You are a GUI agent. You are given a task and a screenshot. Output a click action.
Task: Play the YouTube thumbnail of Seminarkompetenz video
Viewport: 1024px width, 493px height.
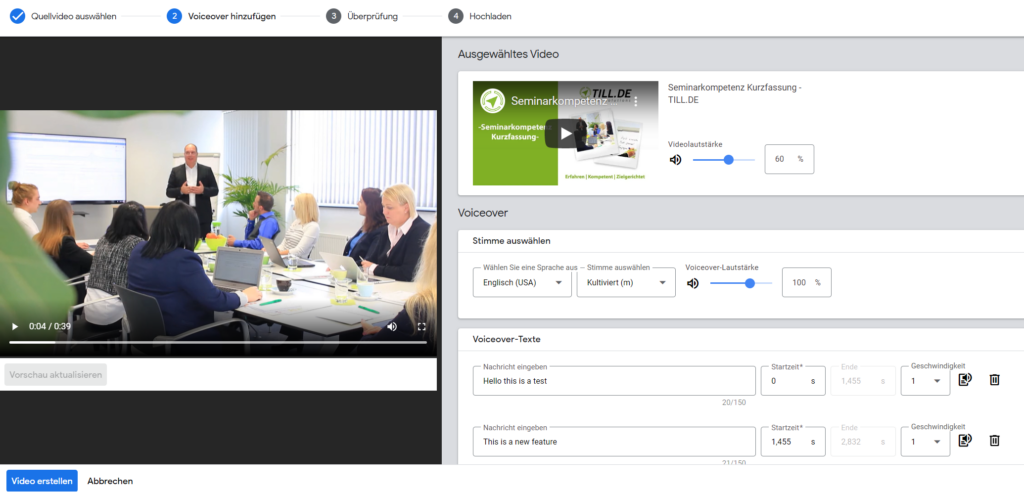565,133
